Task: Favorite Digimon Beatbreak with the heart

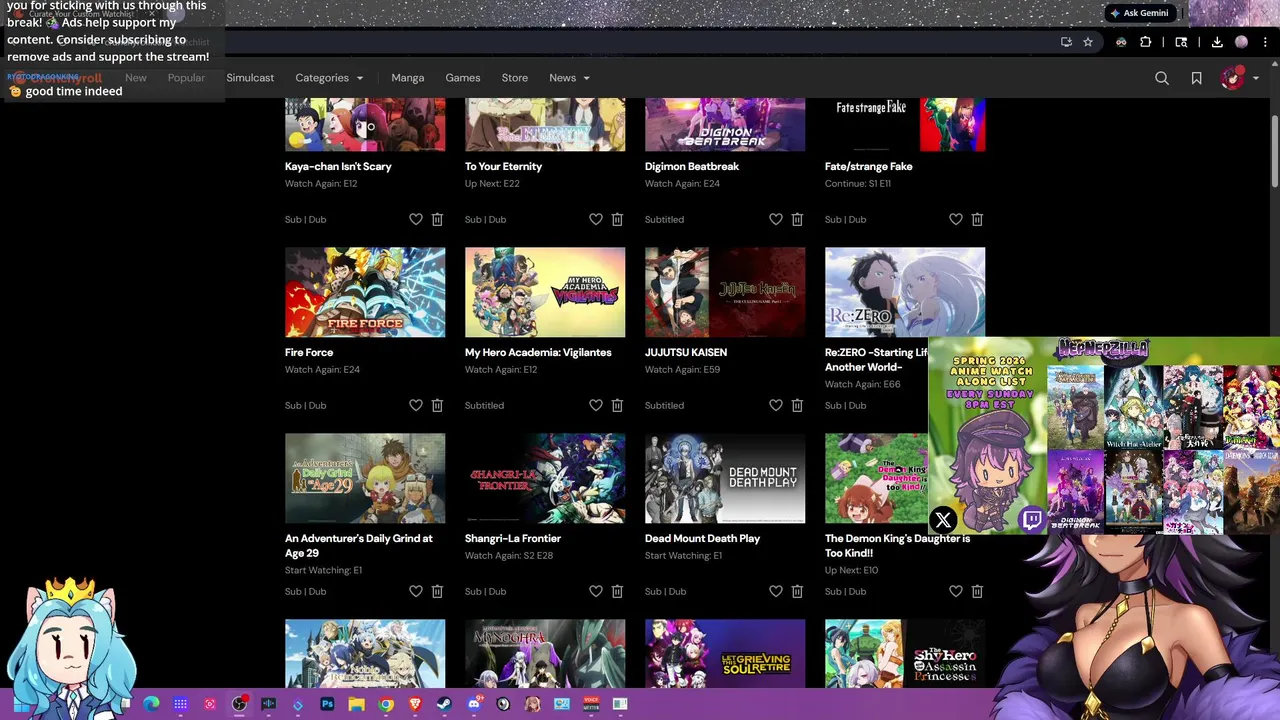Action: coord(776,219)
